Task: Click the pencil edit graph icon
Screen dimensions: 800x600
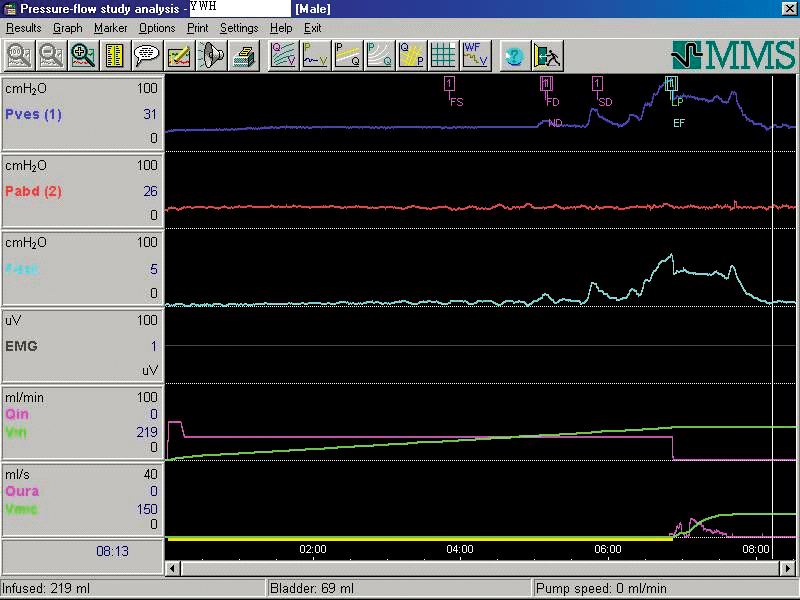Action: (179, 55)
